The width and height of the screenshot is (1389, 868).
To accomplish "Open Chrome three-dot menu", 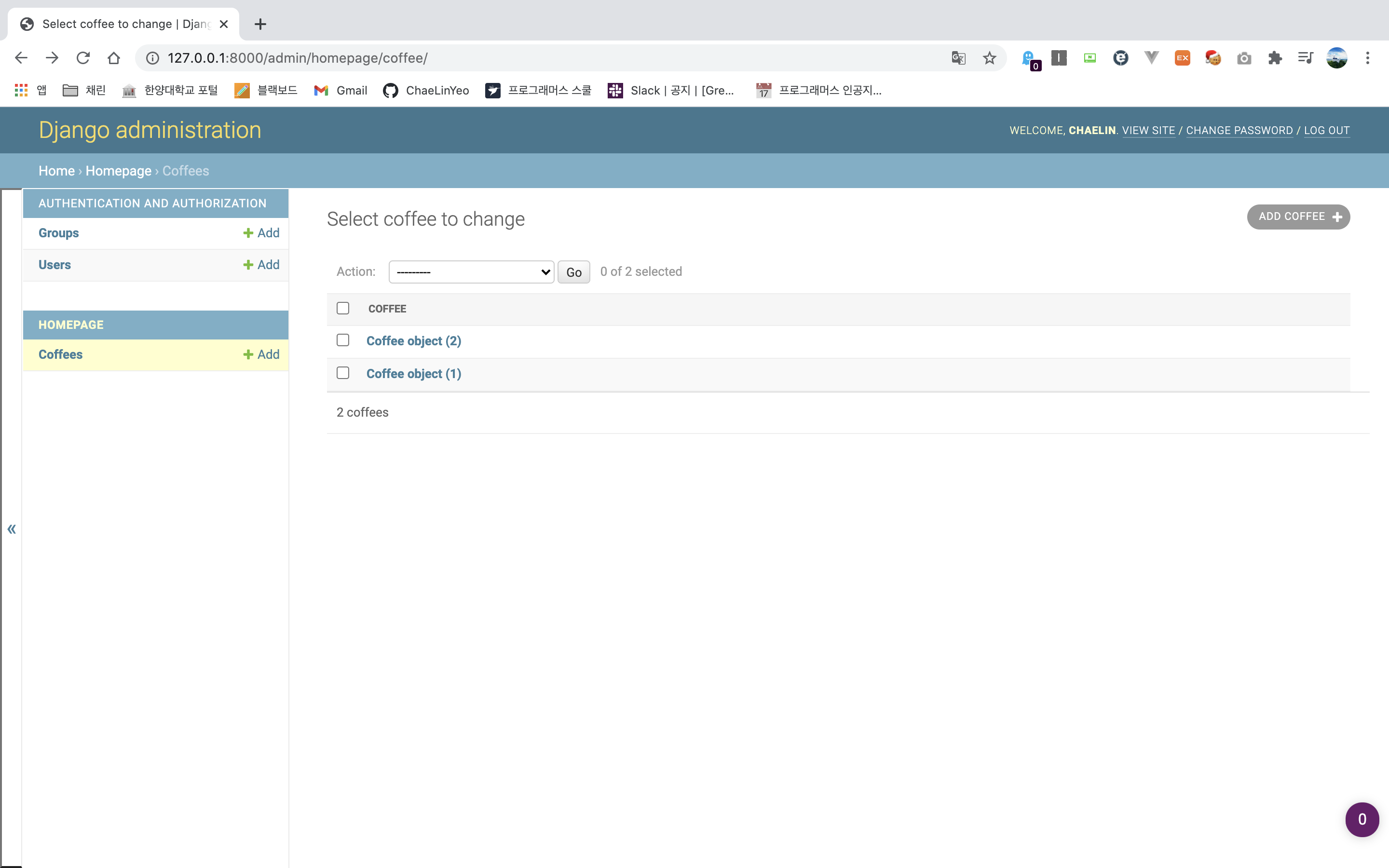I will (1368, 58).
